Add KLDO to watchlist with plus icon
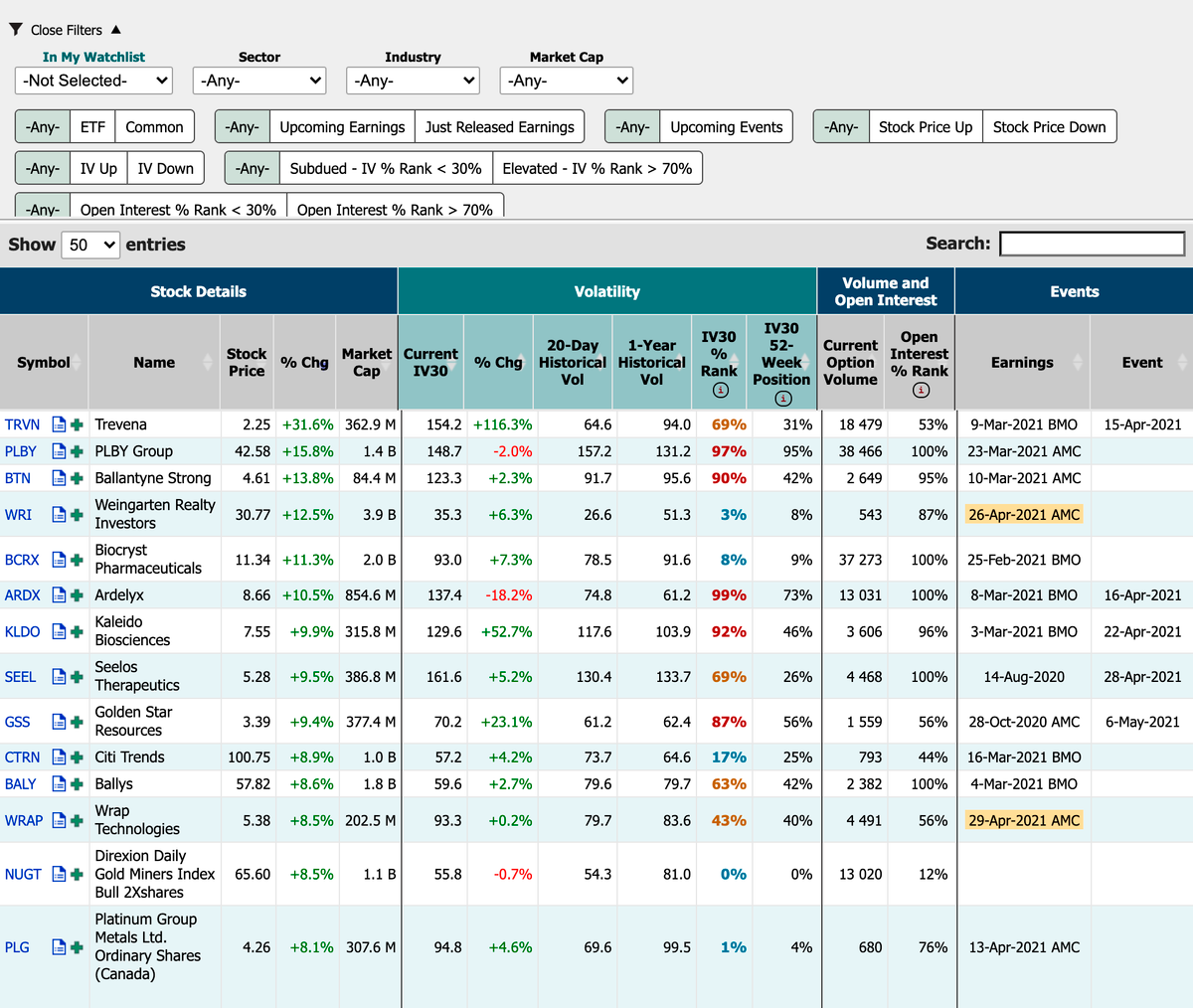This screenshot has height=1008, width=1193. coord(77,631)
